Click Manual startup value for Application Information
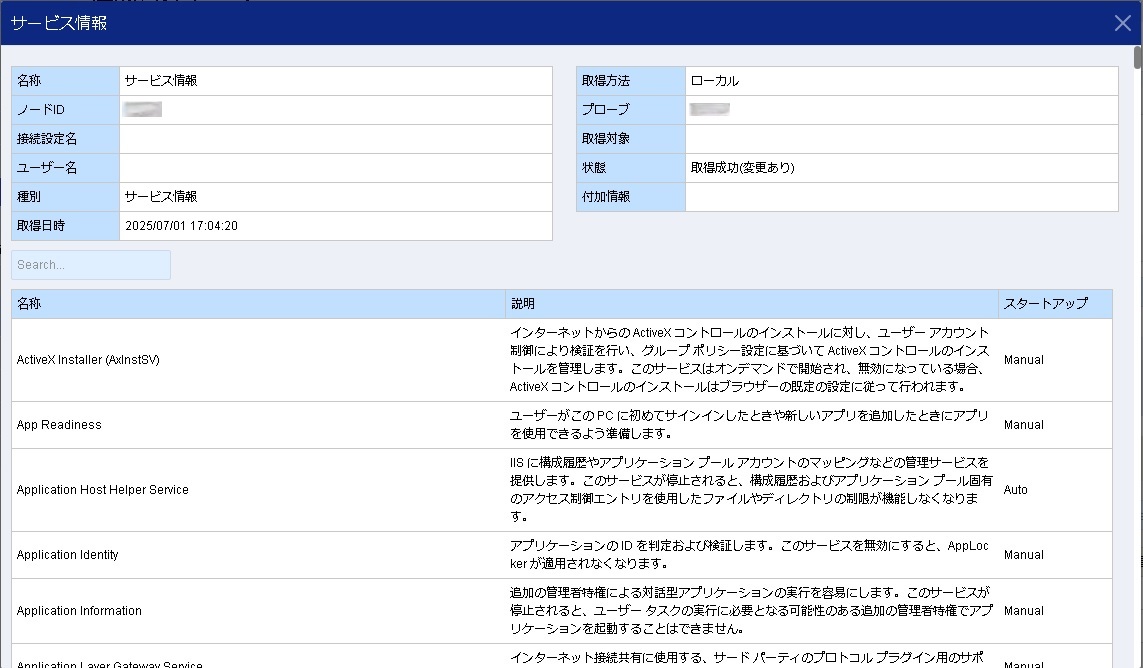Screen dimensions: 1143x668 (x=1023, y=610)
